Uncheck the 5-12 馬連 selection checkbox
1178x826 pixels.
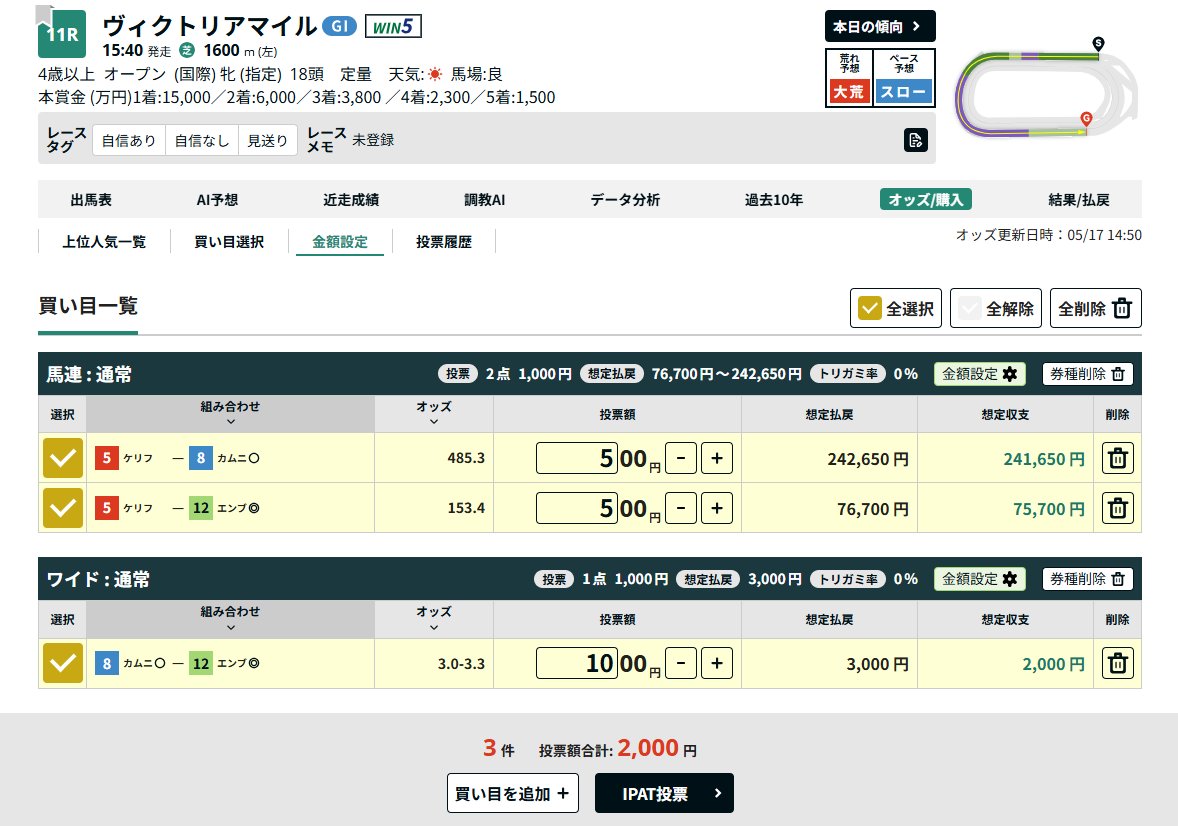point(62,508)
